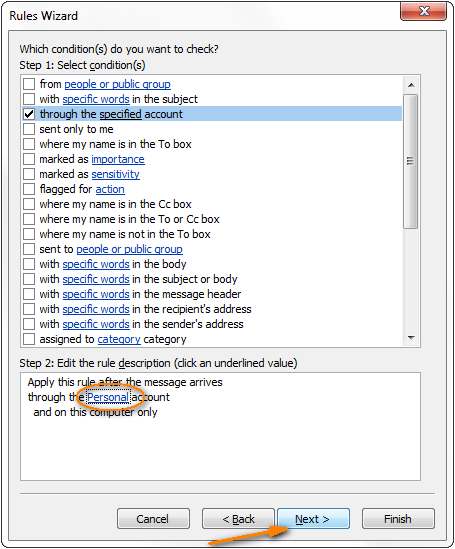Click the conditions list scroll-up arrow
Viewport: 455px width, 549px height.
coord(411,85)
